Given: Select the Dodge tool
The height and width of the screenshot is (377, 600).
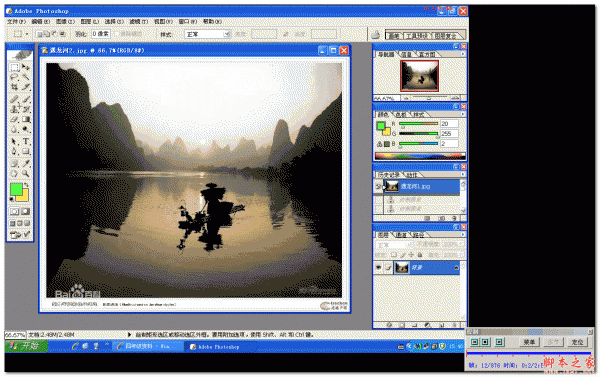Looking at the screenshot, I should tap(26, 130).
